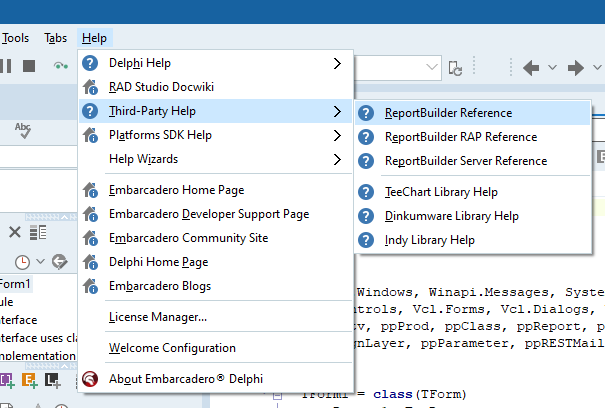Viewport: 605px width, 408px height.
Task: Click the ReportBuilder RAP Reference icon
Action: [x=366, y=137]
